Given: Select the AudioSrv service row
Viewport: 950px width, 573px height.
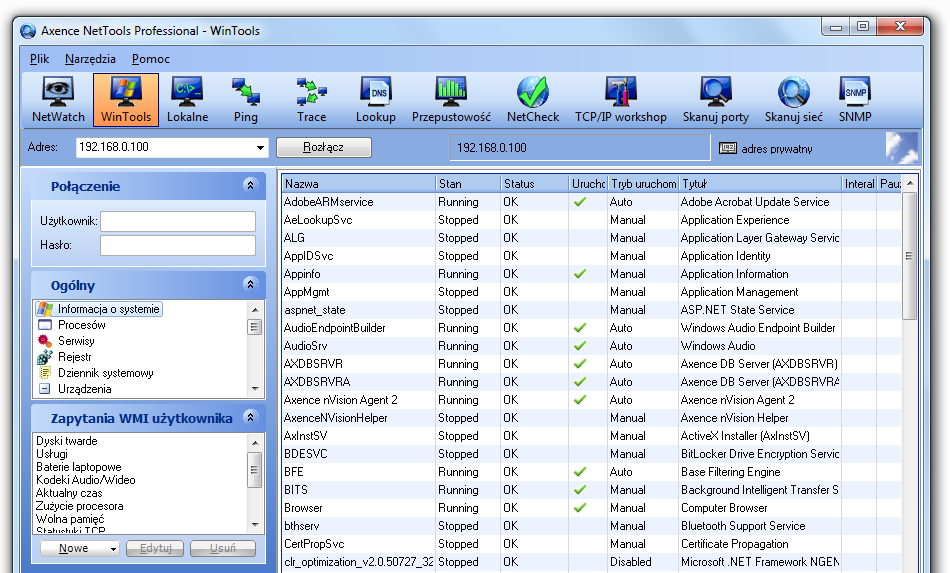Looking at the screenshot, I should point(592,346).
